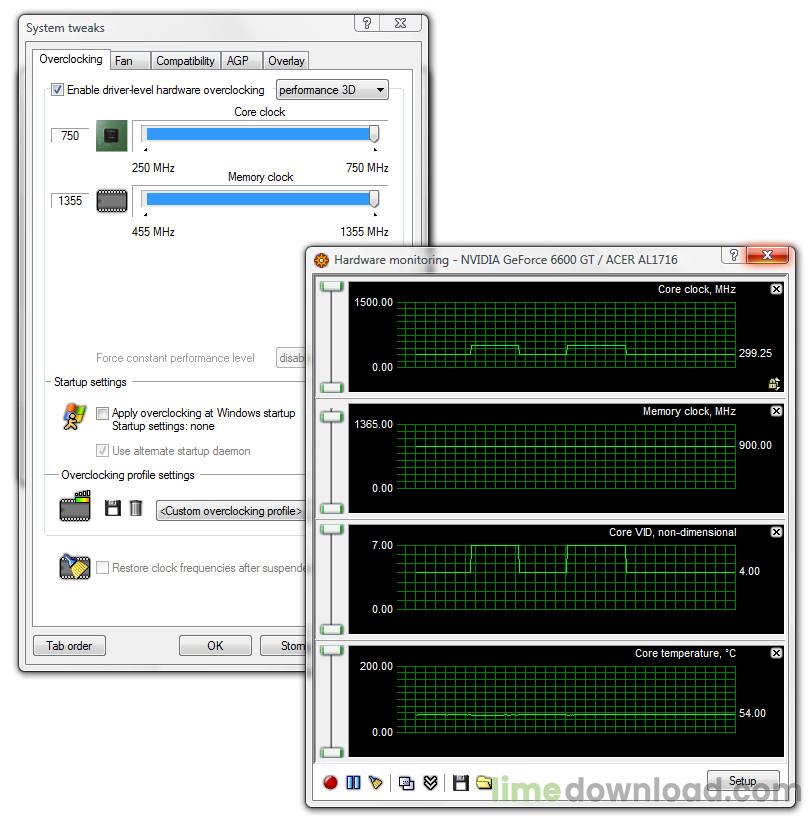Click the Memory clock value field showing 1355
Viewport: 809px width, 821px height.
(70, 201)
